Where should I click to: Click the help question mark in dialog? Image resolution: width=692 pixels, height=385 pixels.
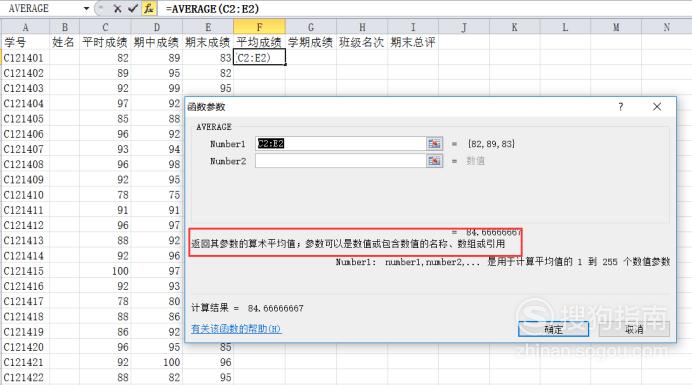click(621, 106)
